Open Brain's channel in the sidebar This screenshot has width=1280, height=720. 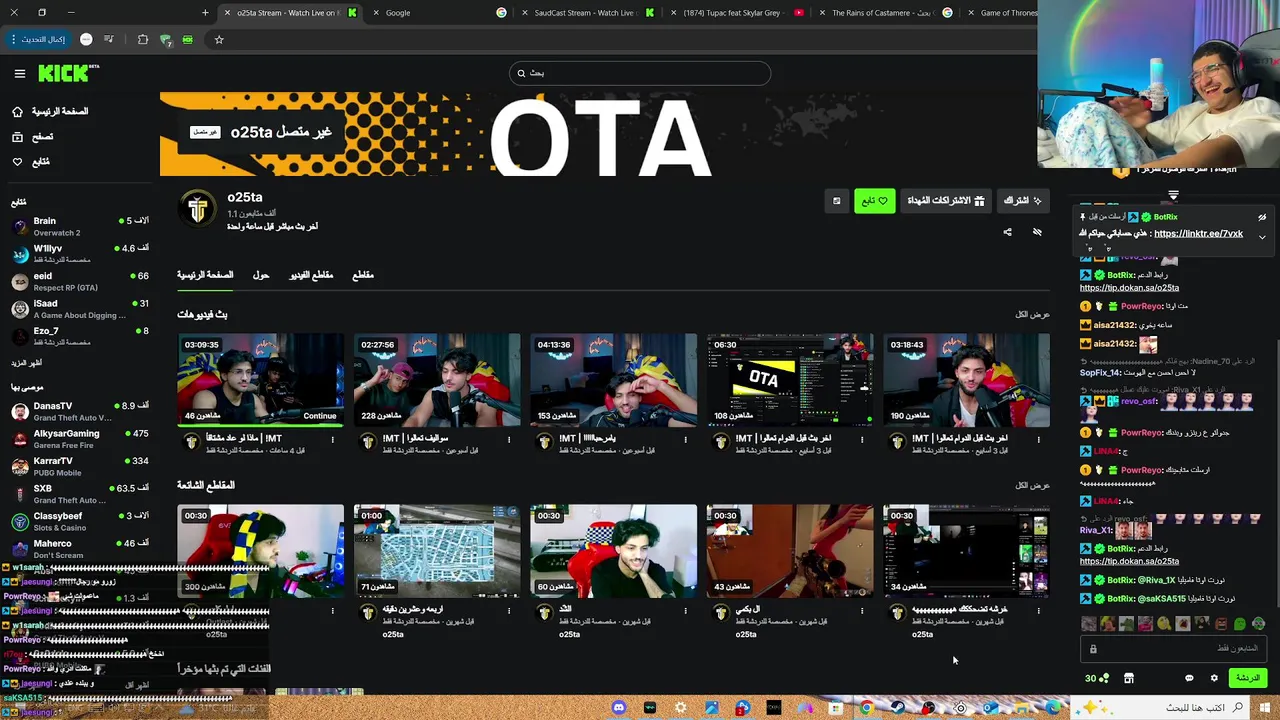coord(80,226)
